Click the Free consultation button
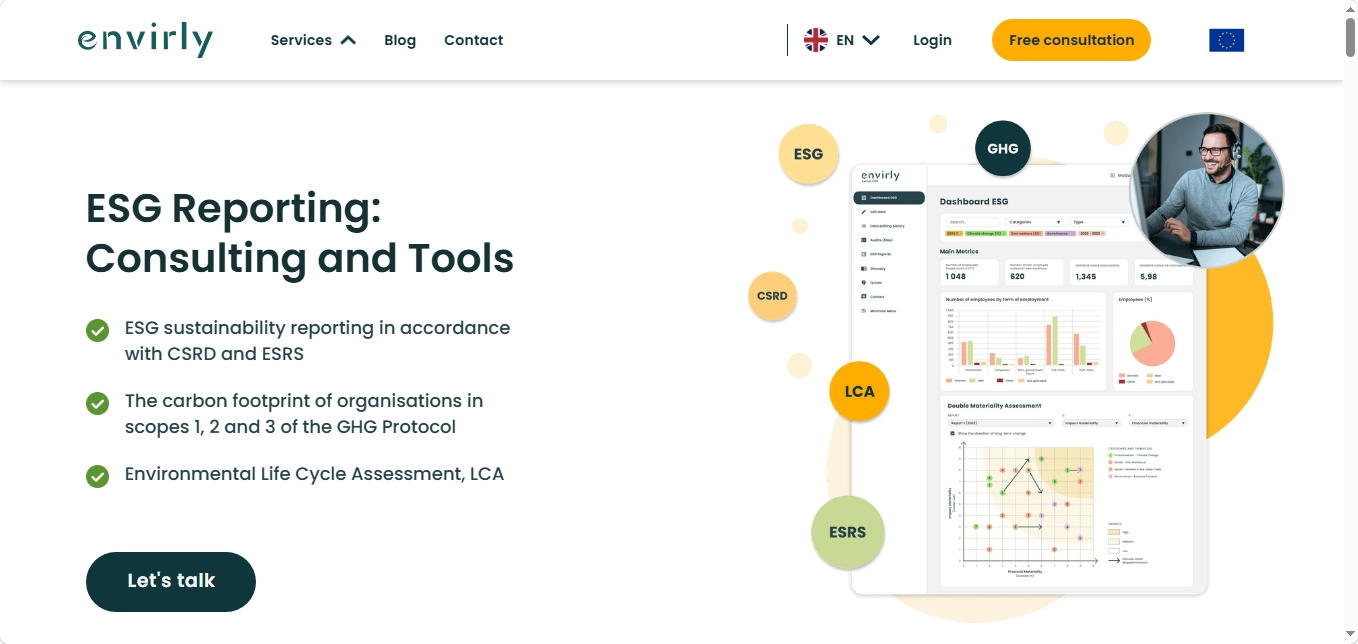 (1071, 40)
